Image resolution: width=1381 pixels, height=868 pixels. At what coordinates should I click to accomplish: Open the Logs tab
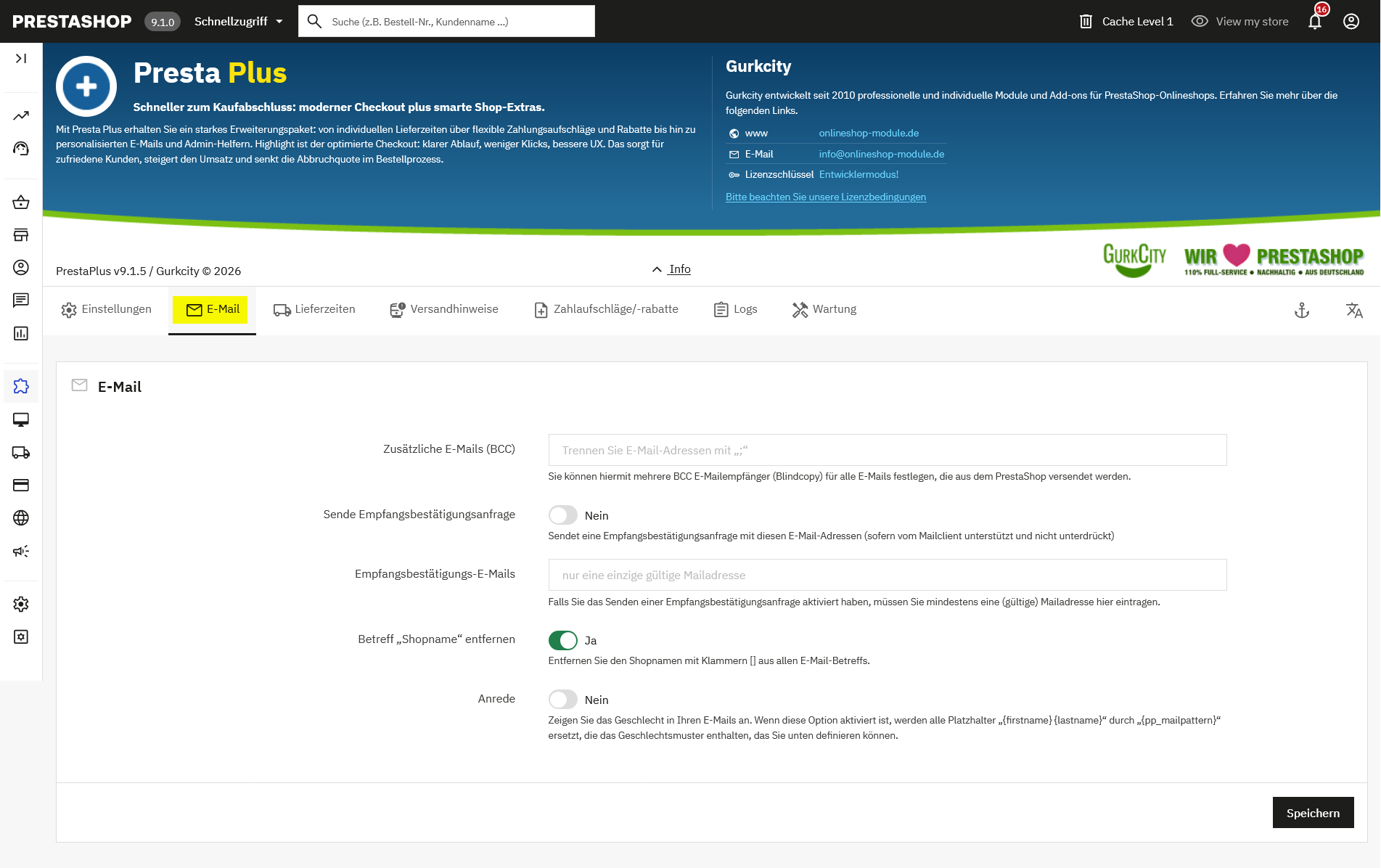736,309
